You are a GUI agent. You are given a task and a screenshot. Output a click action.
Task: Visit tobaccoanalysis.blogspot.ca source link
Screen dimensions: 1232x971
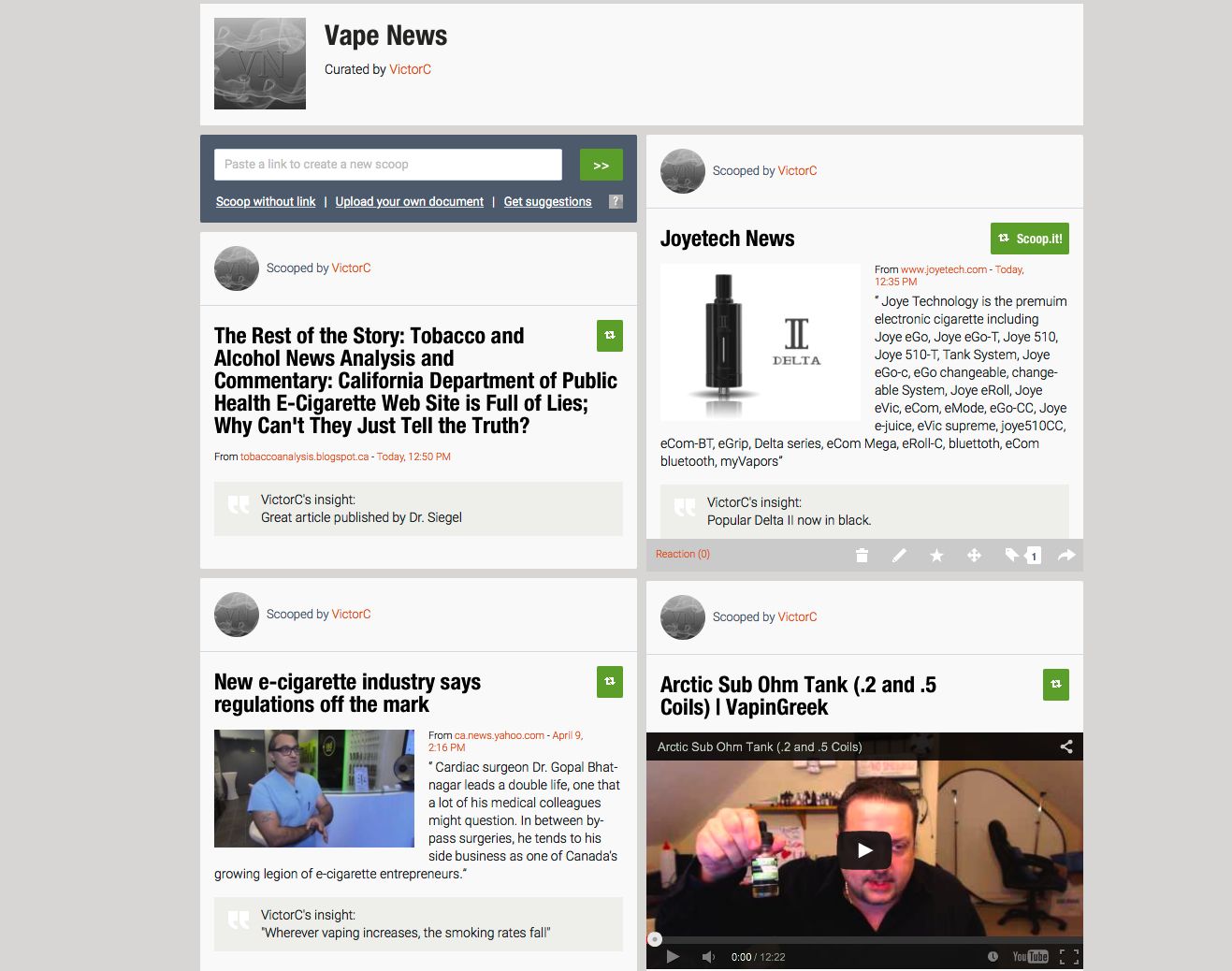[x=304, y=457]
